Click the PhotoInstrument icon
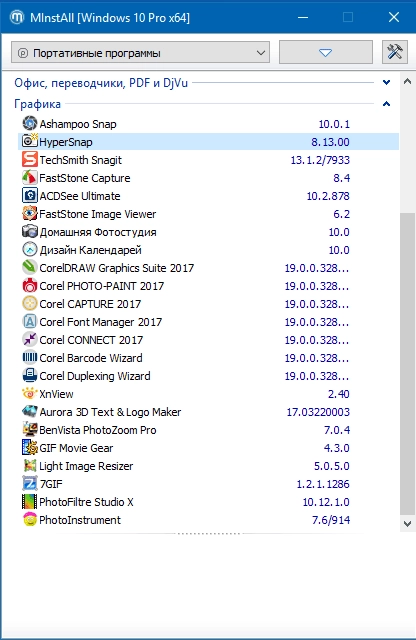This screenshot has height=640, width=416. pos(29,519)
